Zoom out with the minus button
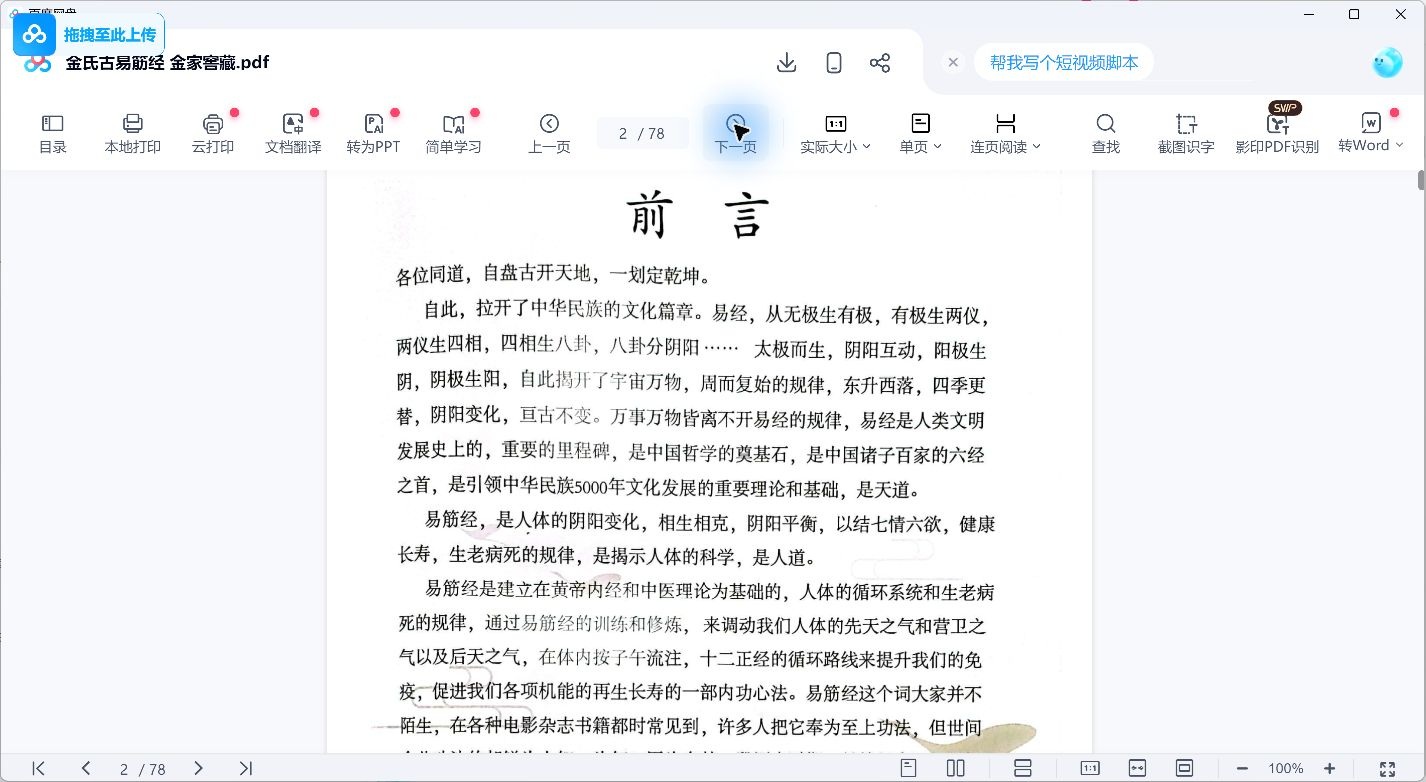The width and height of the screenshot is (1426, 782). pyautogui.click(x=1242, y=768)
